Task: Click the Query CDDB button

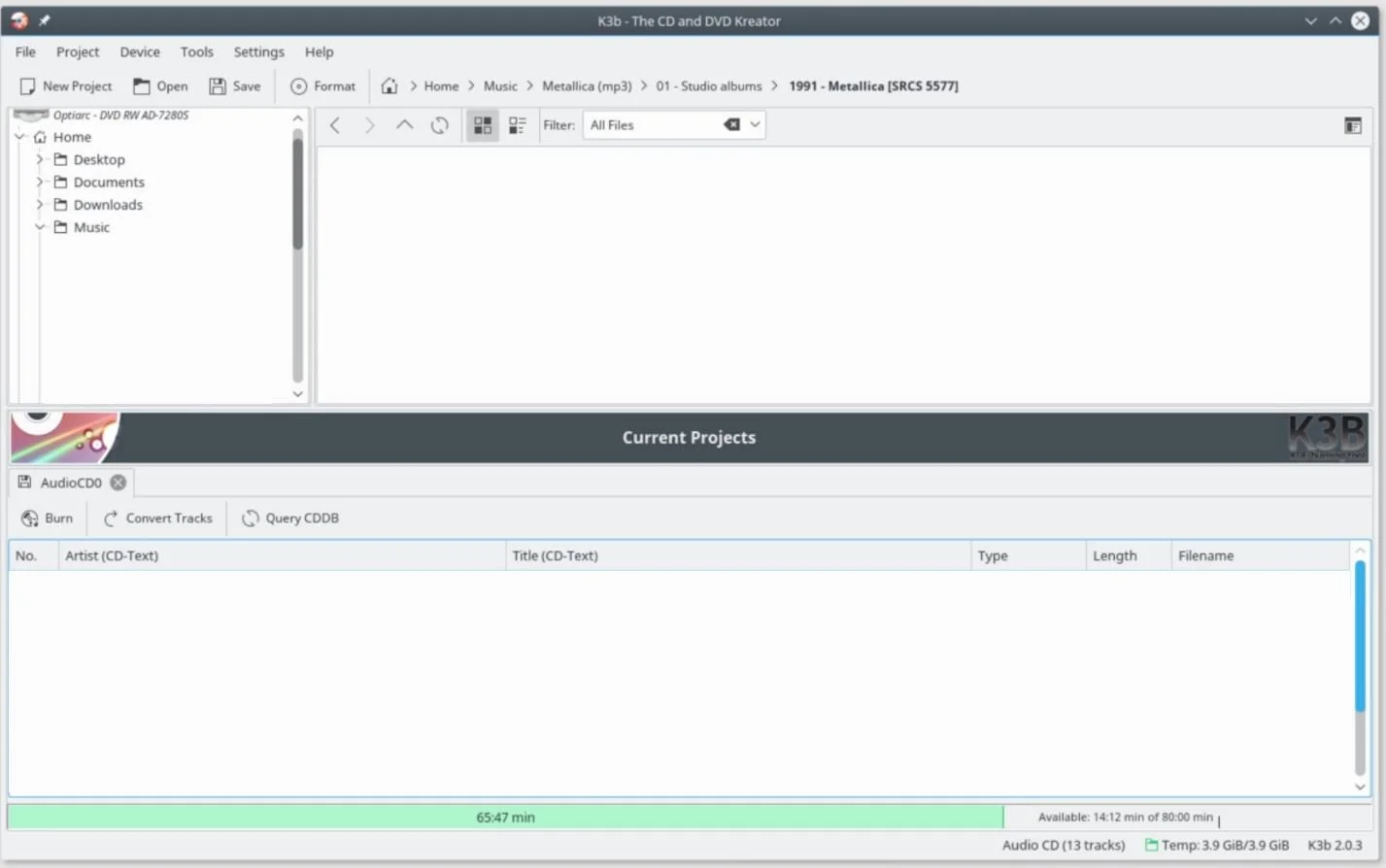Action: tap(290, 518)
